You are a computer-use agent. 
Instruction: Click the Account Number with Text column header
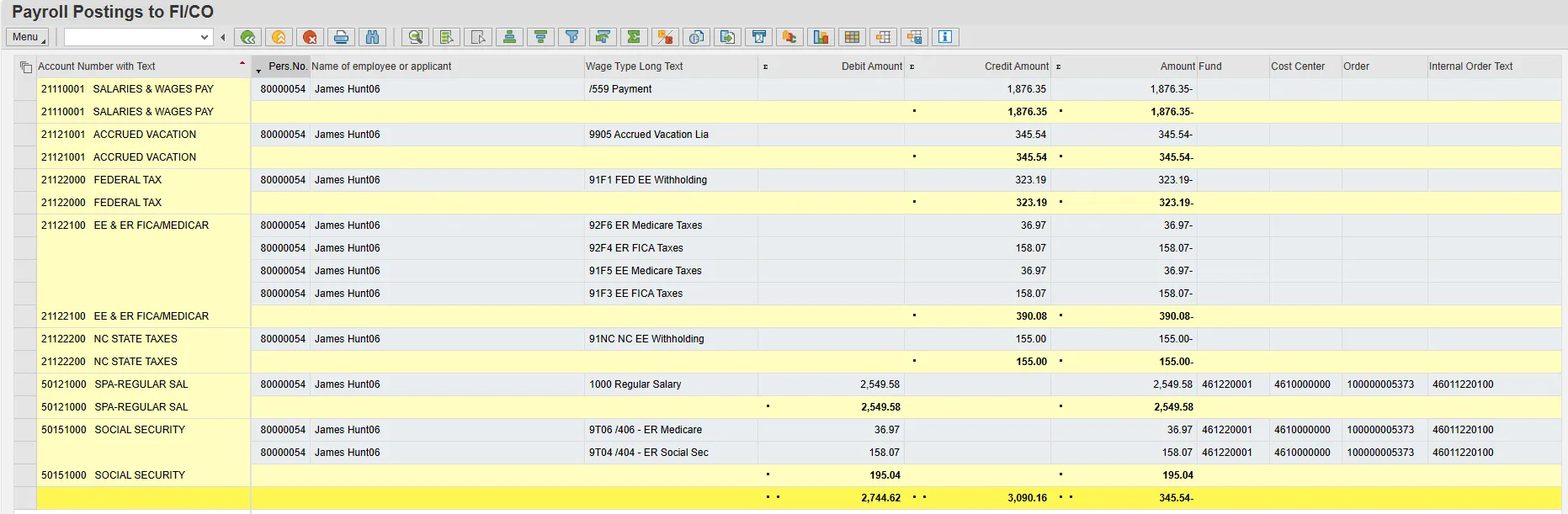pos(97,66)
